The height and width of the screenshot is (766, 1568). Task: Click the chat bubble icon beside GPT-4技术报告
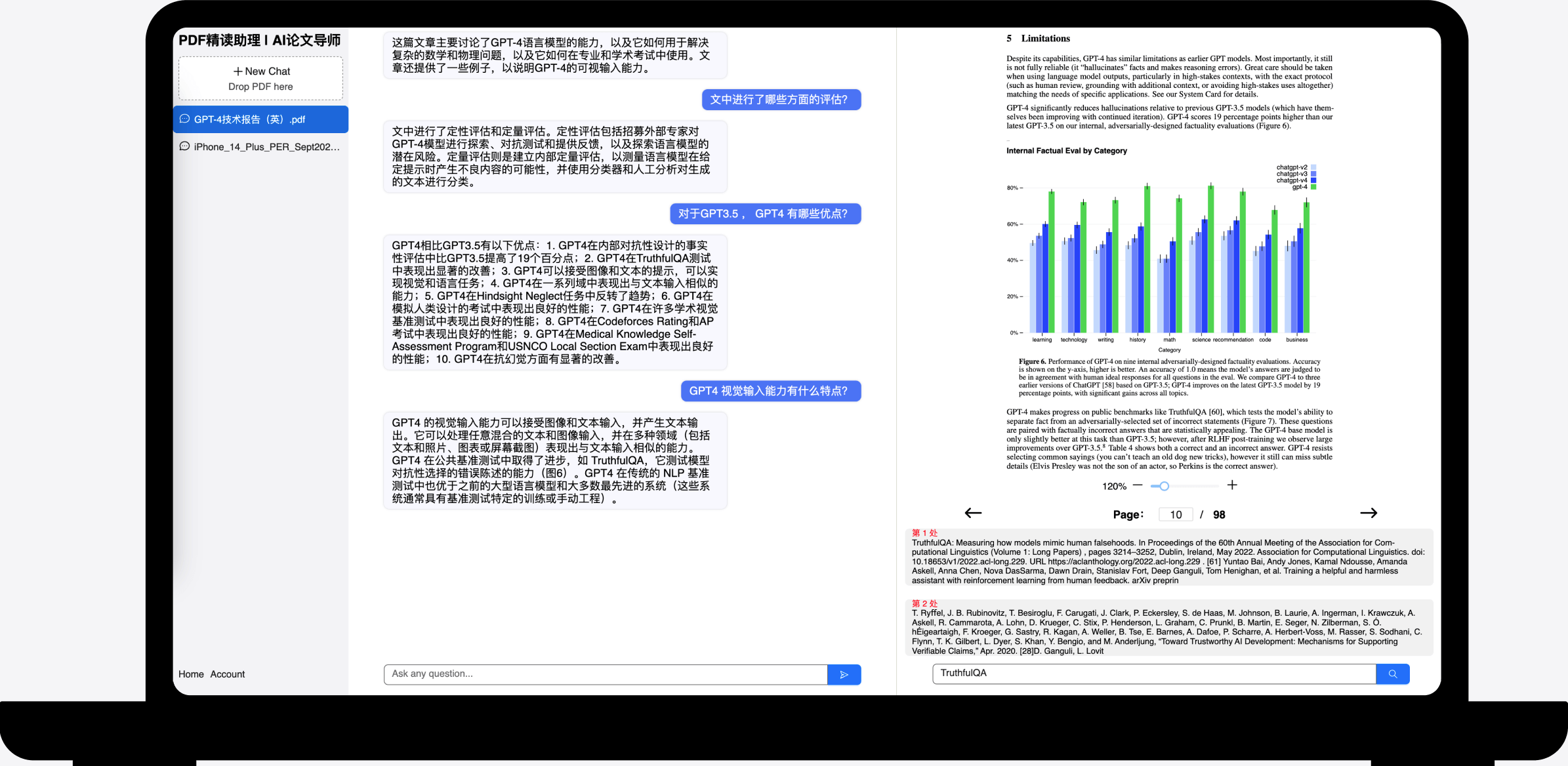pos(185,119)
